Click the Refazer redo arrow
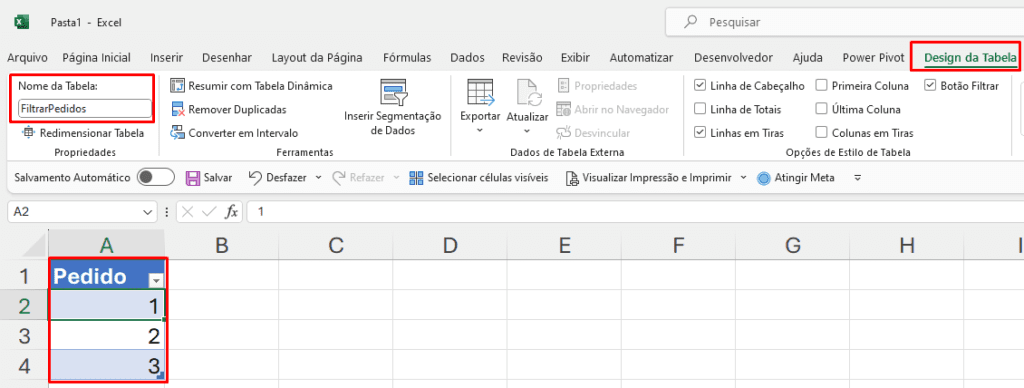The height and width of the screenshot is (388, 1024). 339,178
